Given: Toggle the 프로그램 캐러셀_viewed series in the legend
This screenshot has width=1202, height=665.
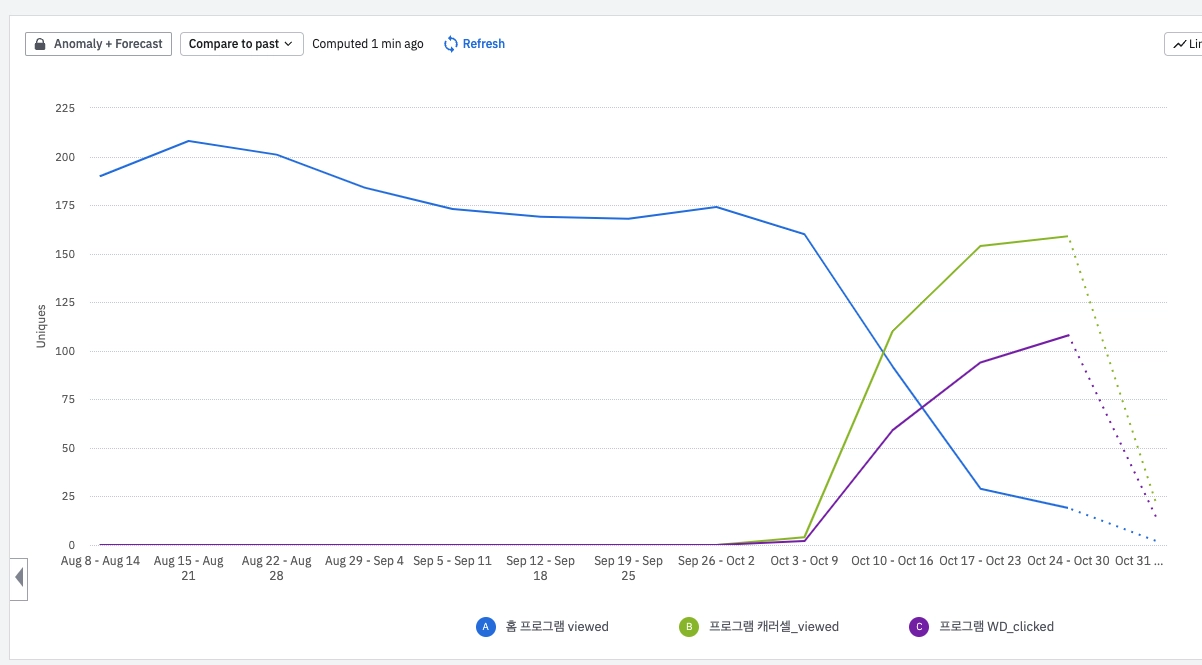Looking at the screenshot, I should (774, 627).
